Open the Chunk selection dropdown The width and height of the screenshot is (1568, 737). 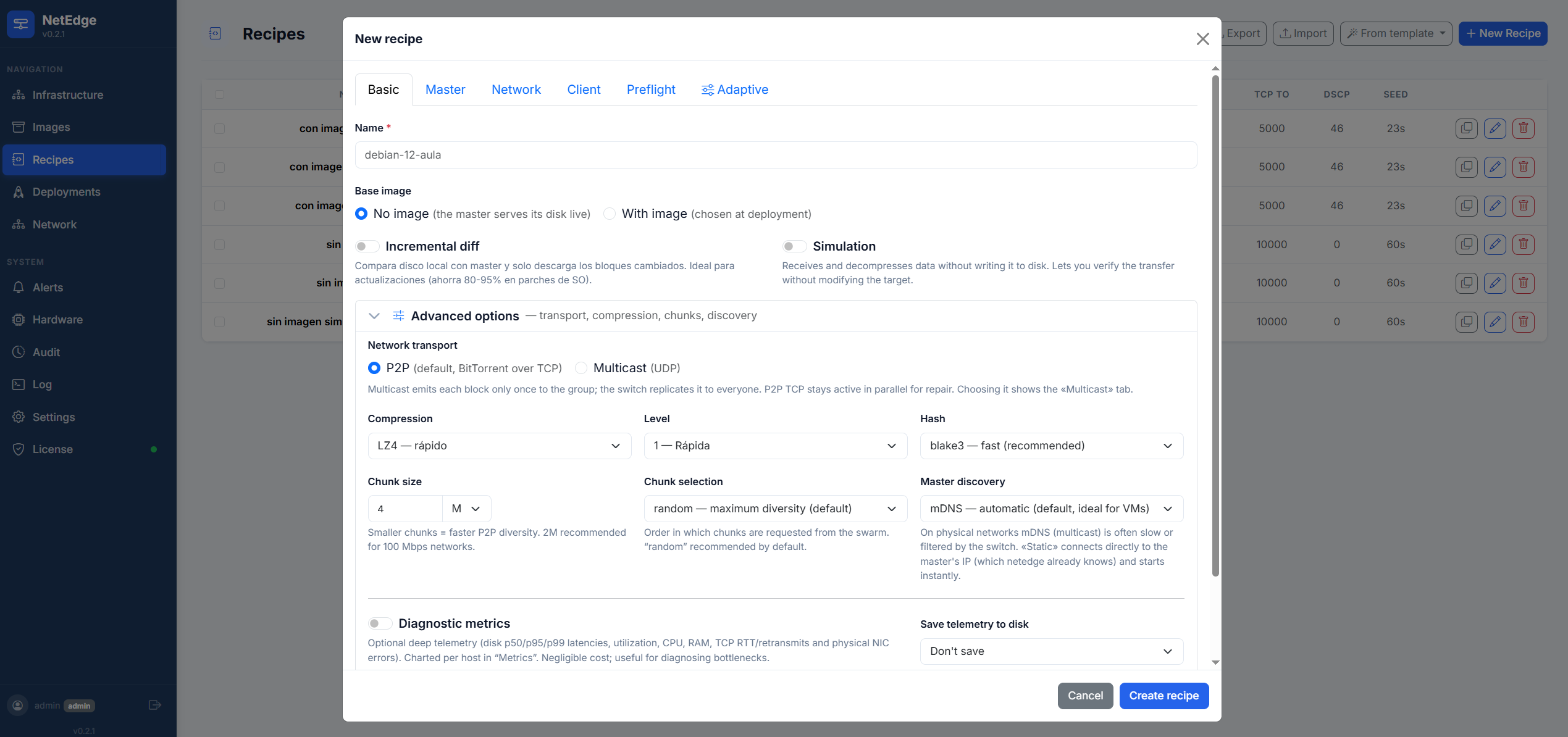coord(776,509)
